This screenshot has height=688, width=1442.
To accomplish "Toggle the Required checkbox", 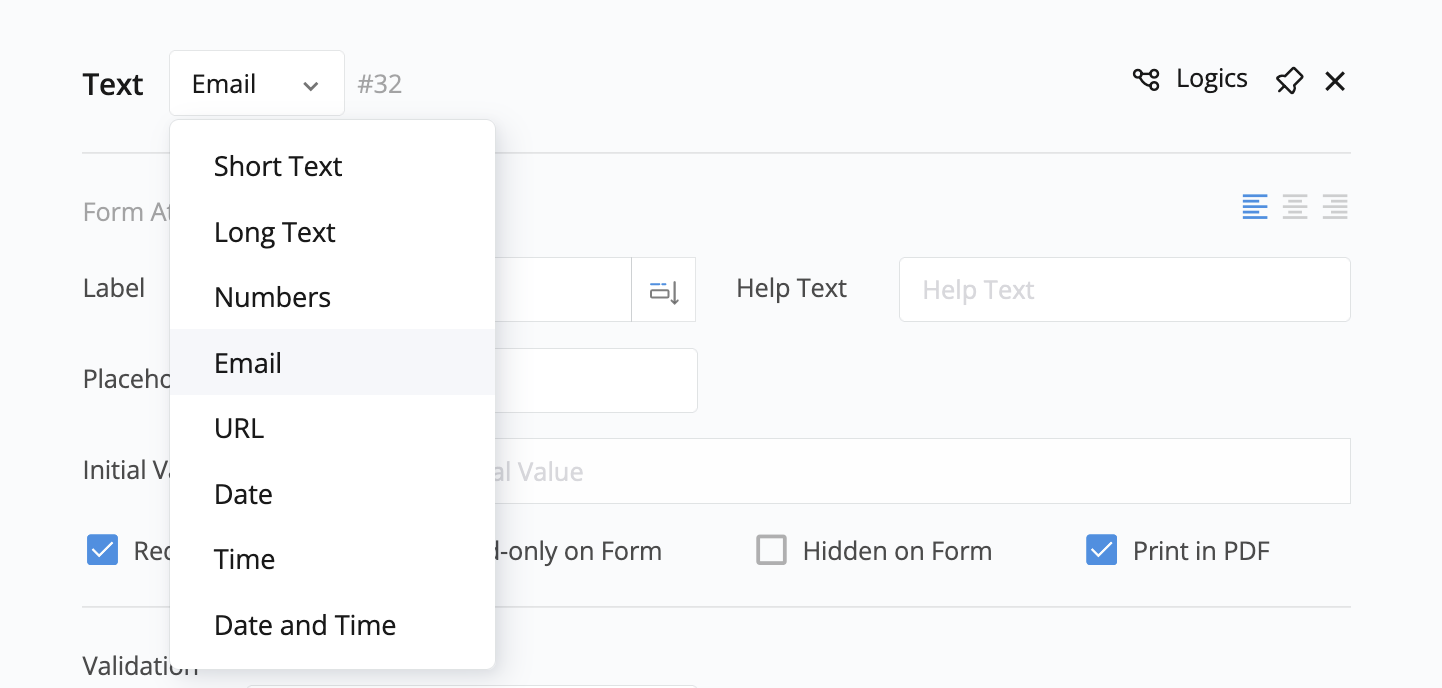I will tap(102, 550).
